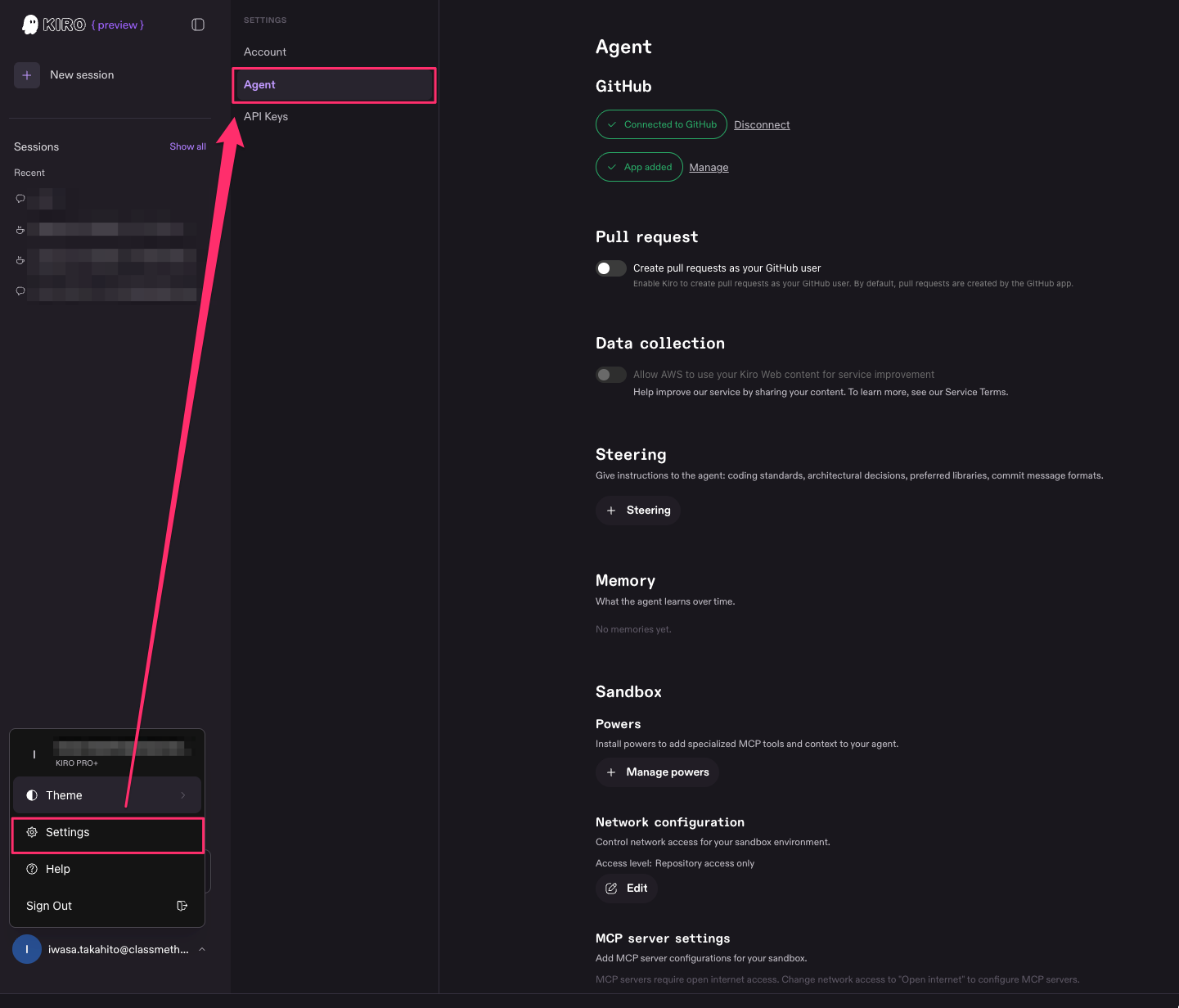Click the SETTINGS header label

coord(265,20)
